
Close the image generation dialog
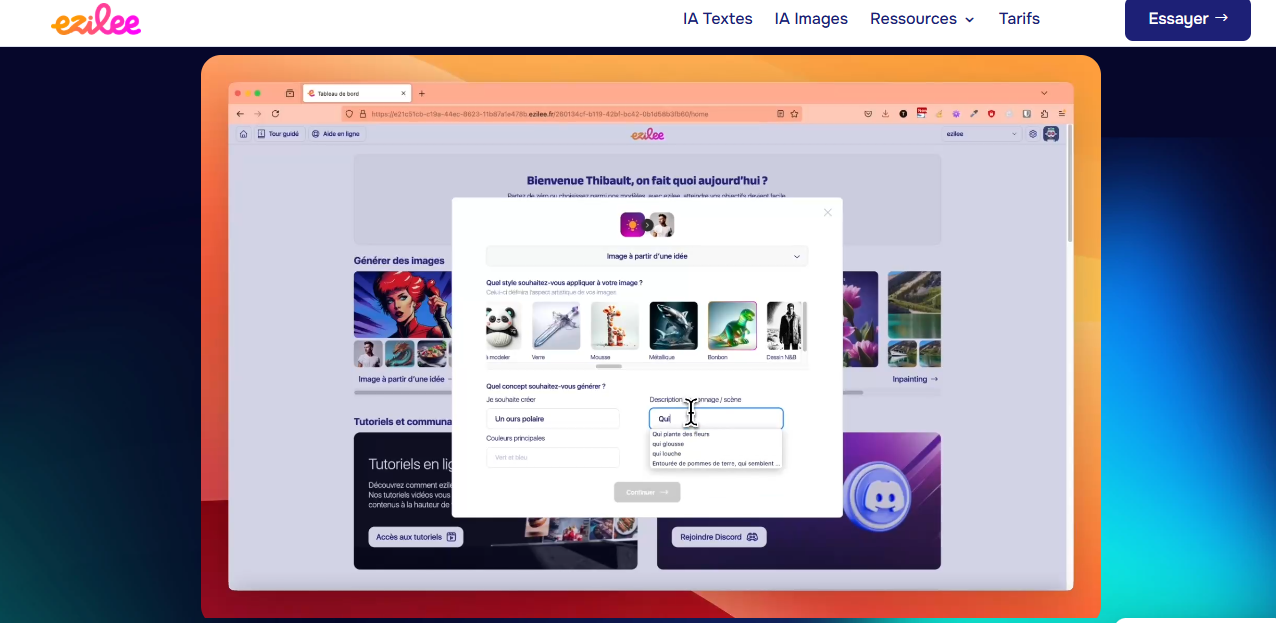827,212
